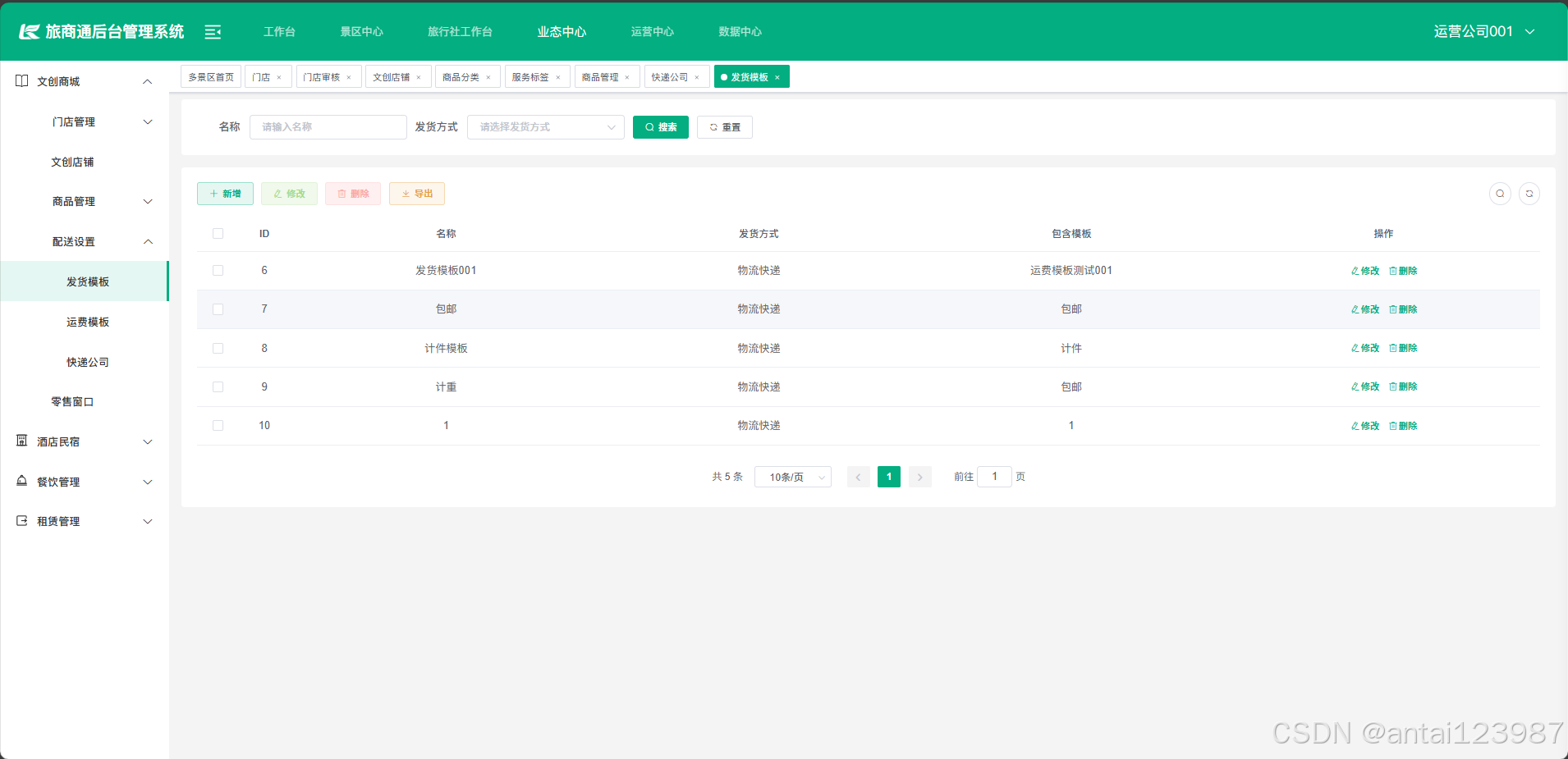Open 业态中心 in top navigation
The image size is (1568, 759).
[x=562, y=32]
